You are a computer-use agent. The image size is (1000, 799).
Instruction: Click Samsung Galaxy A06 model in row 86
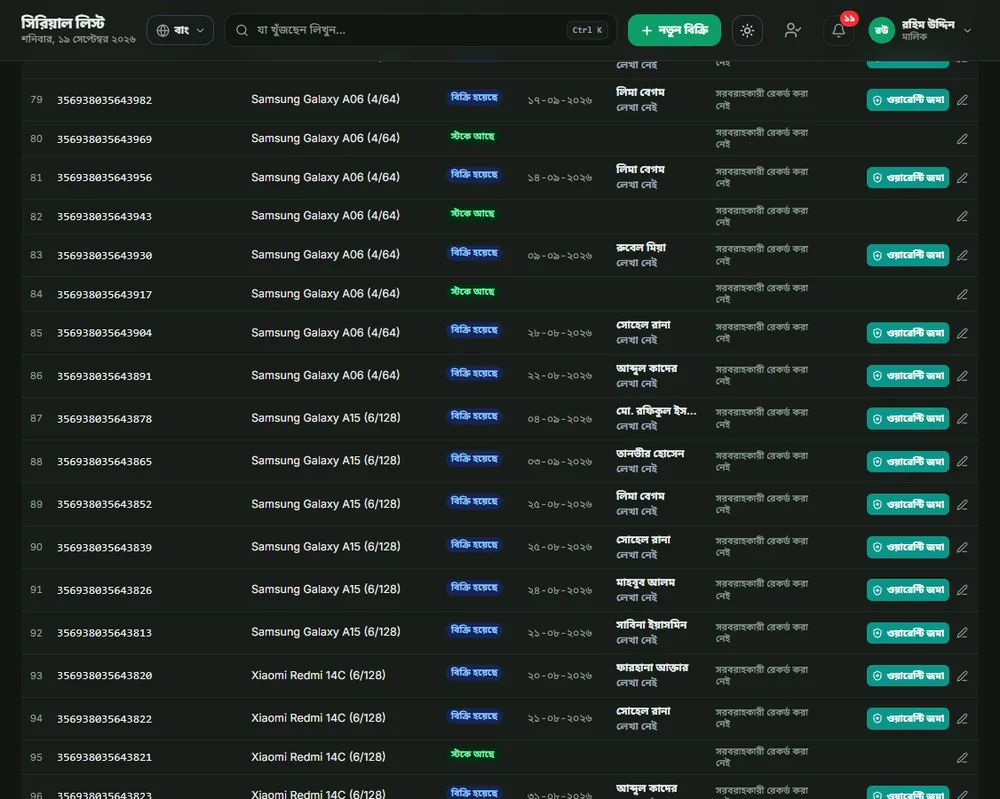tap(325, 376)
